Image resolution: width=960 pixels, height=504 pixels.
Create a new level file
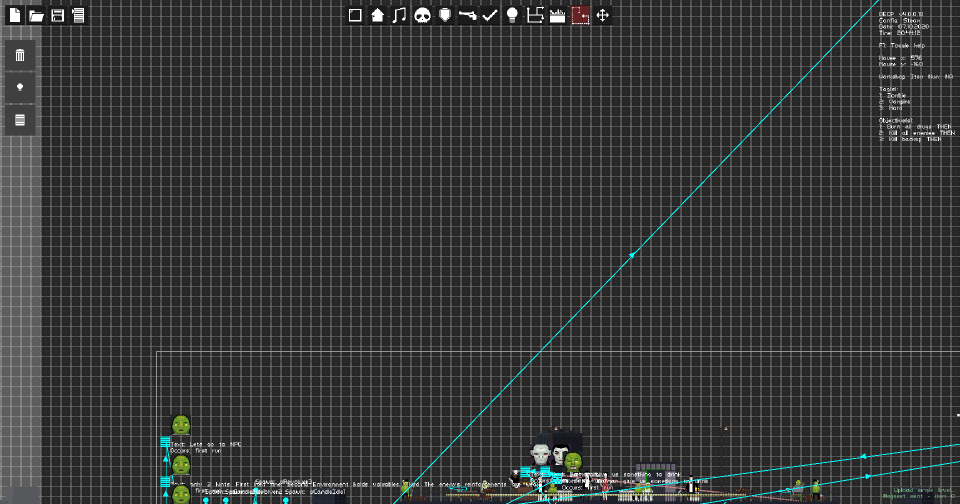pyautogui.click(x=15, y=15)
